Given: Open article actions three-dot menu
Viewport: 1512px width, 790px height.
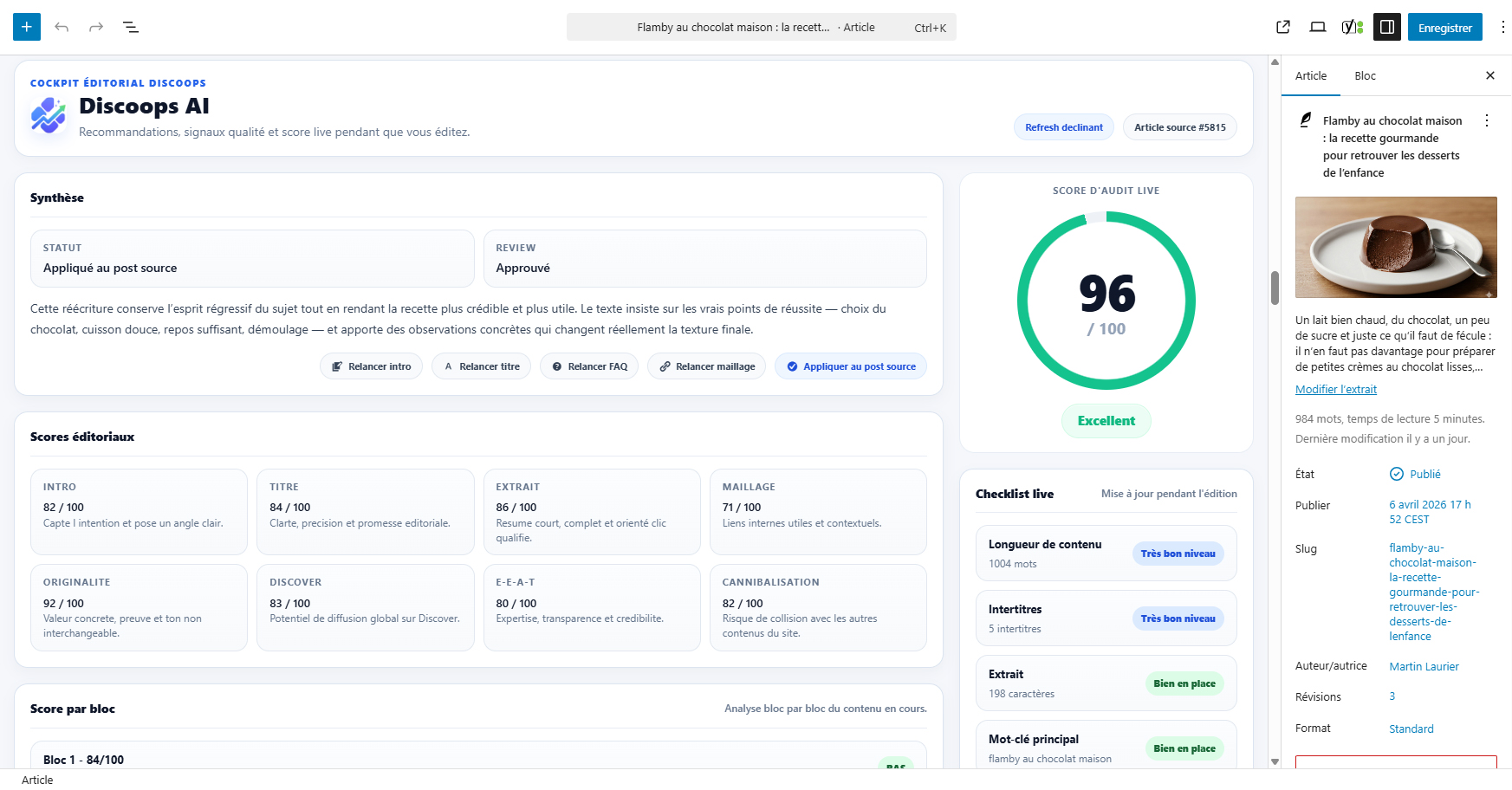Looking at the screenshot, I should pyautogui.click(x=1487, y=120).
